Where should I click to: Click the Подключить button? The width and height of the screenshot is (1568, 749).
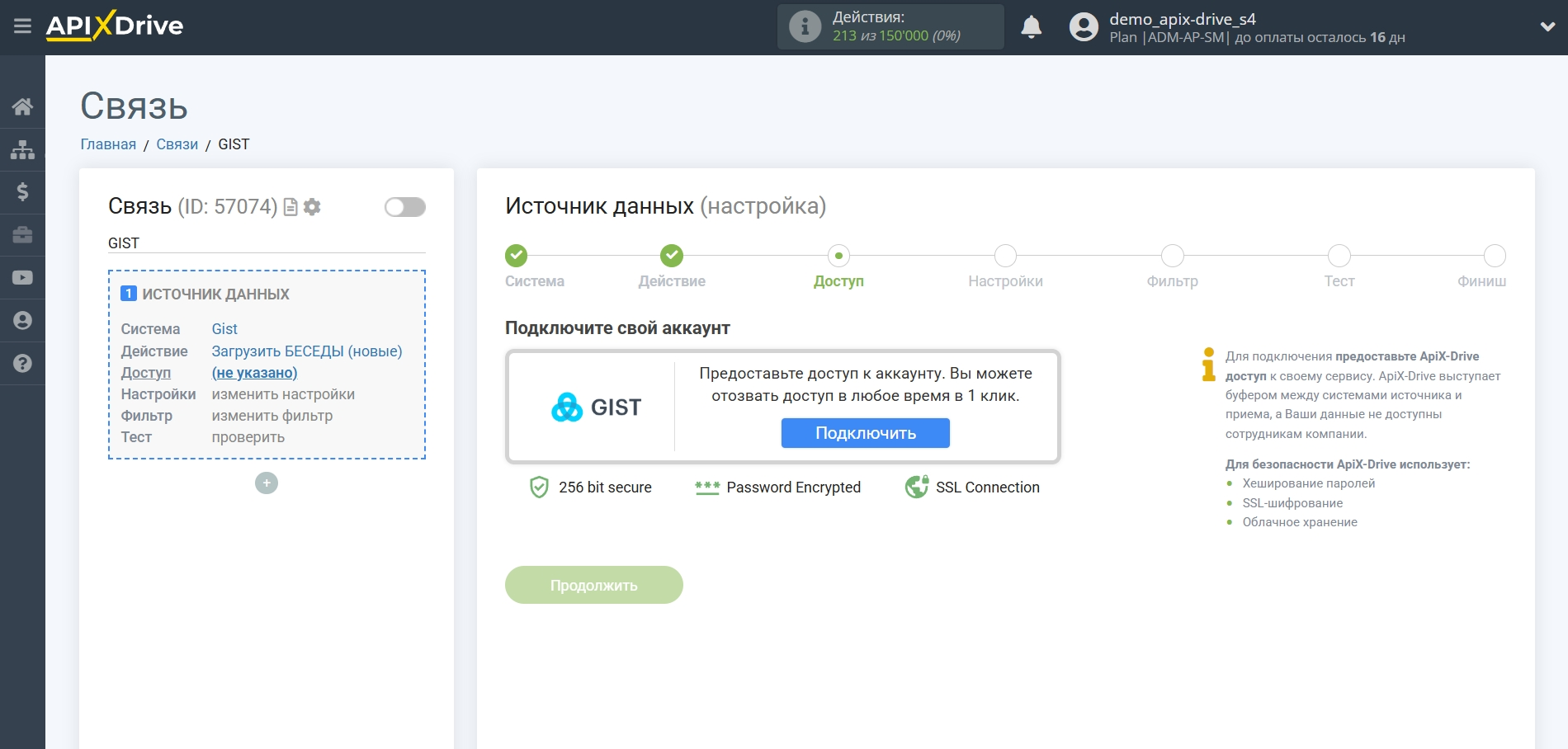[864, 432]
